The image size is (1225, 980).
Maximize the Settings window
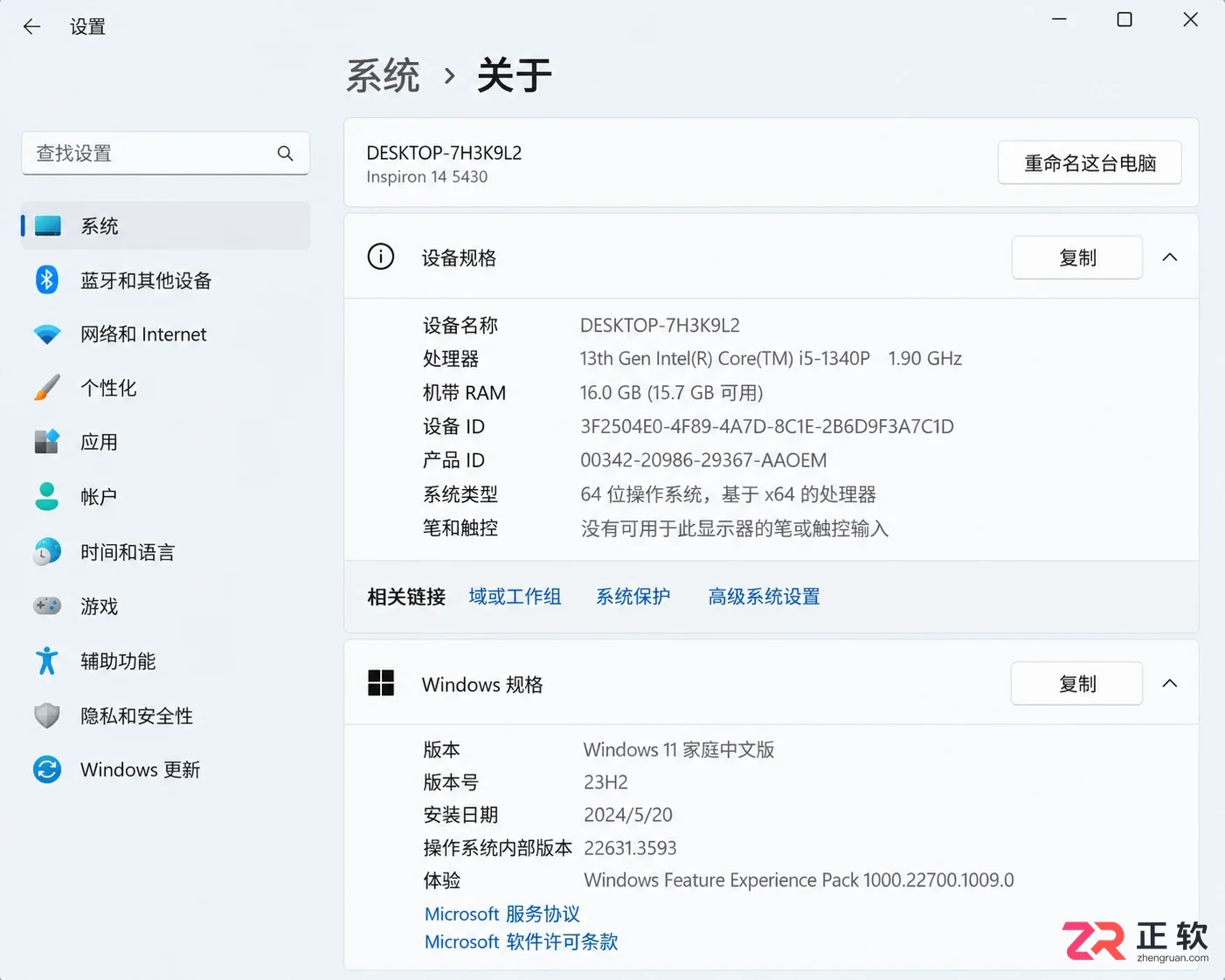tap(1125, 19)
